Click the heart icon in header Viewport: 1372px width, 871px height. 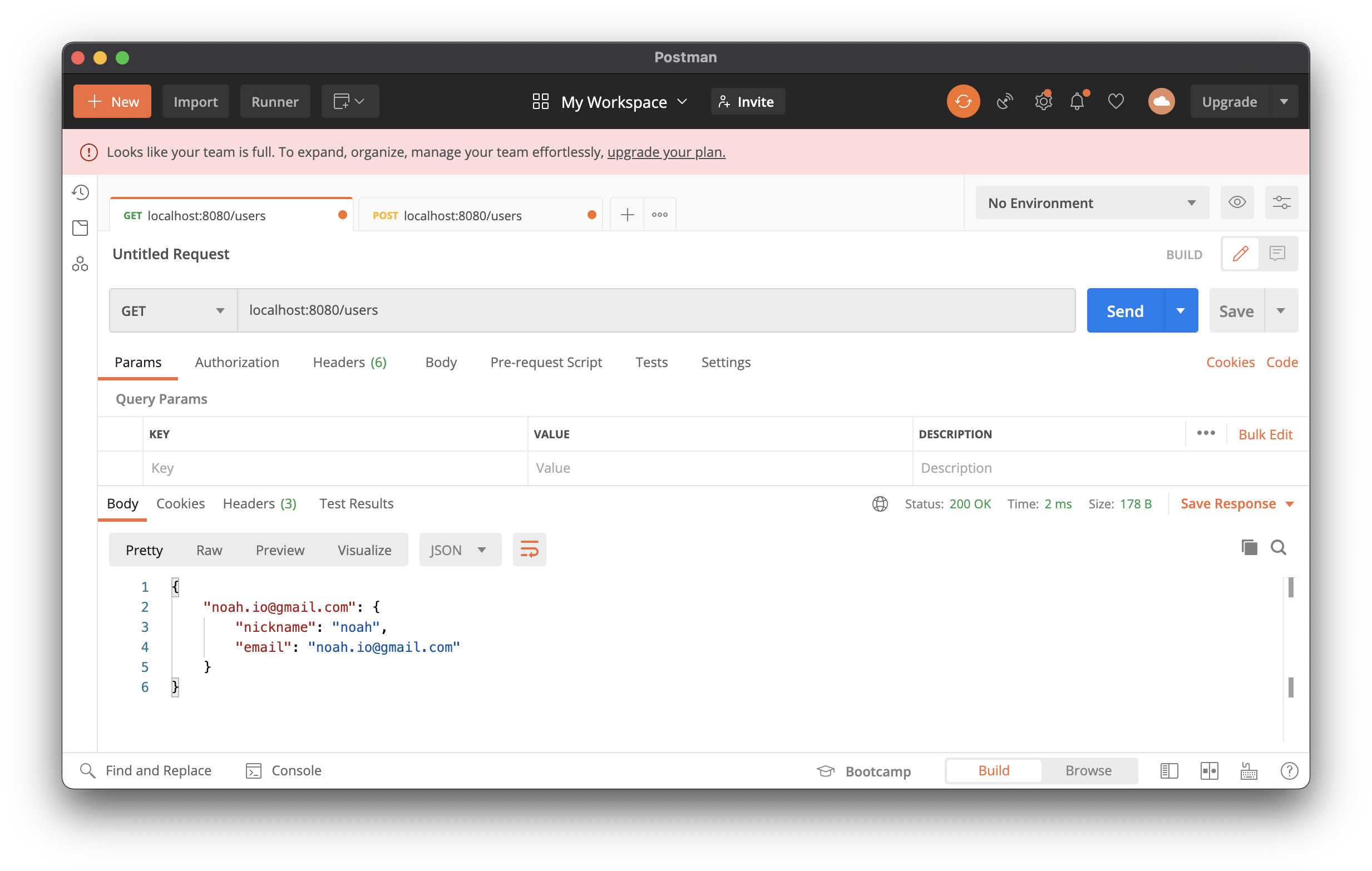tap(1116, 101)
